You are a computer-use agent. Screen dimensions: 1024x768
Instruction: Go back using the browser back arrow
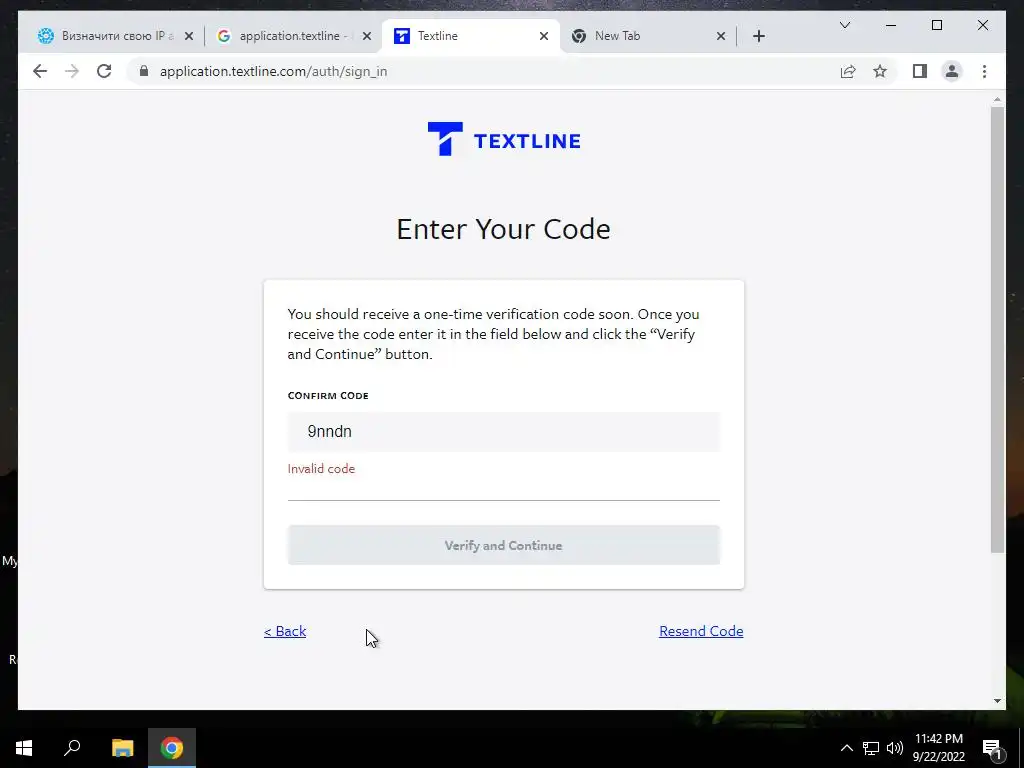click(40, 71)
